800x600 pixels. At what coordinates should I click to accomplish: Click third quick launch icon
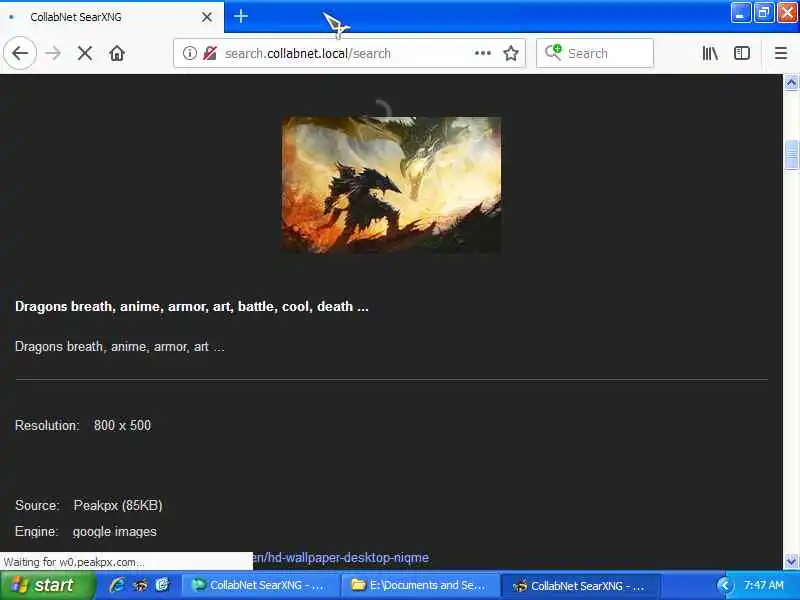click(x=162, y=585)
